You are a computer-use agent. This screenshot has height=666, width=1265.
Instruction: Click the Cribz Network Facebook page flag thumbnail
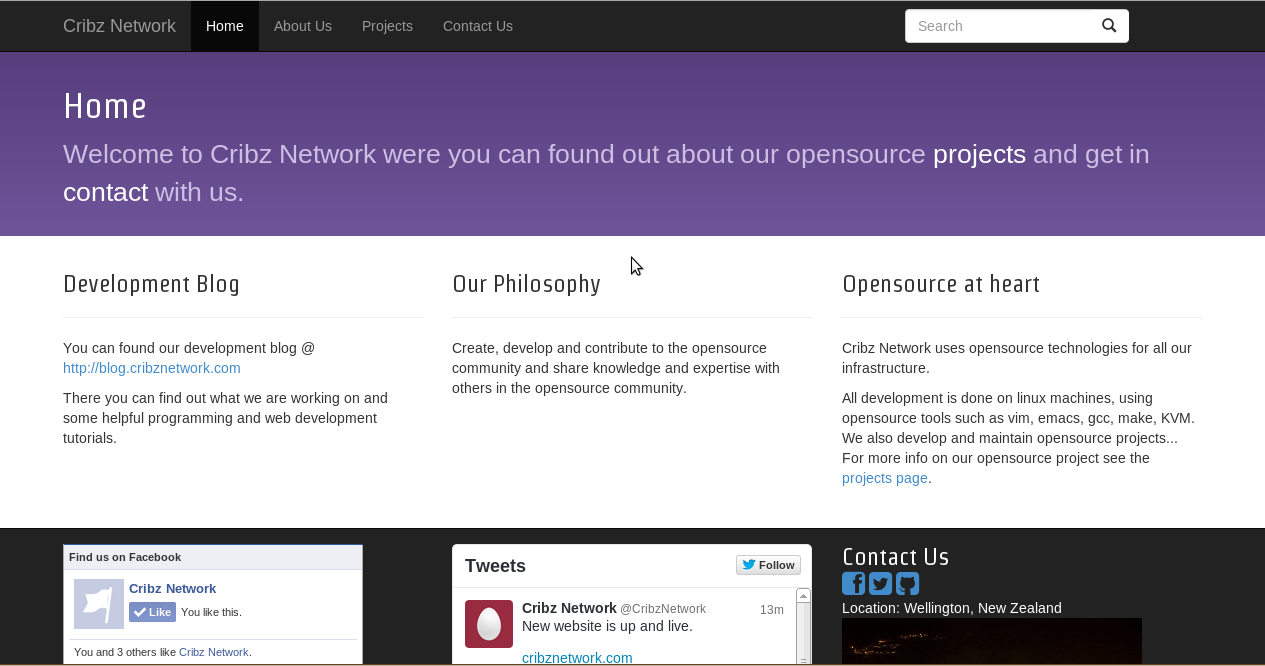click(99, 604)
